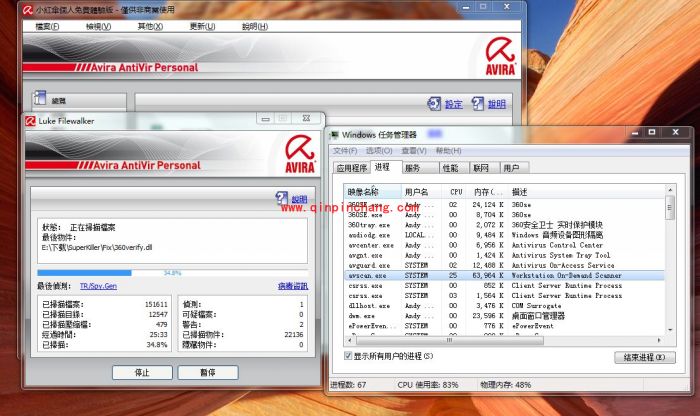
Task: Open the 帮助(H) menu in Task Manager
Action: [449, 151]
